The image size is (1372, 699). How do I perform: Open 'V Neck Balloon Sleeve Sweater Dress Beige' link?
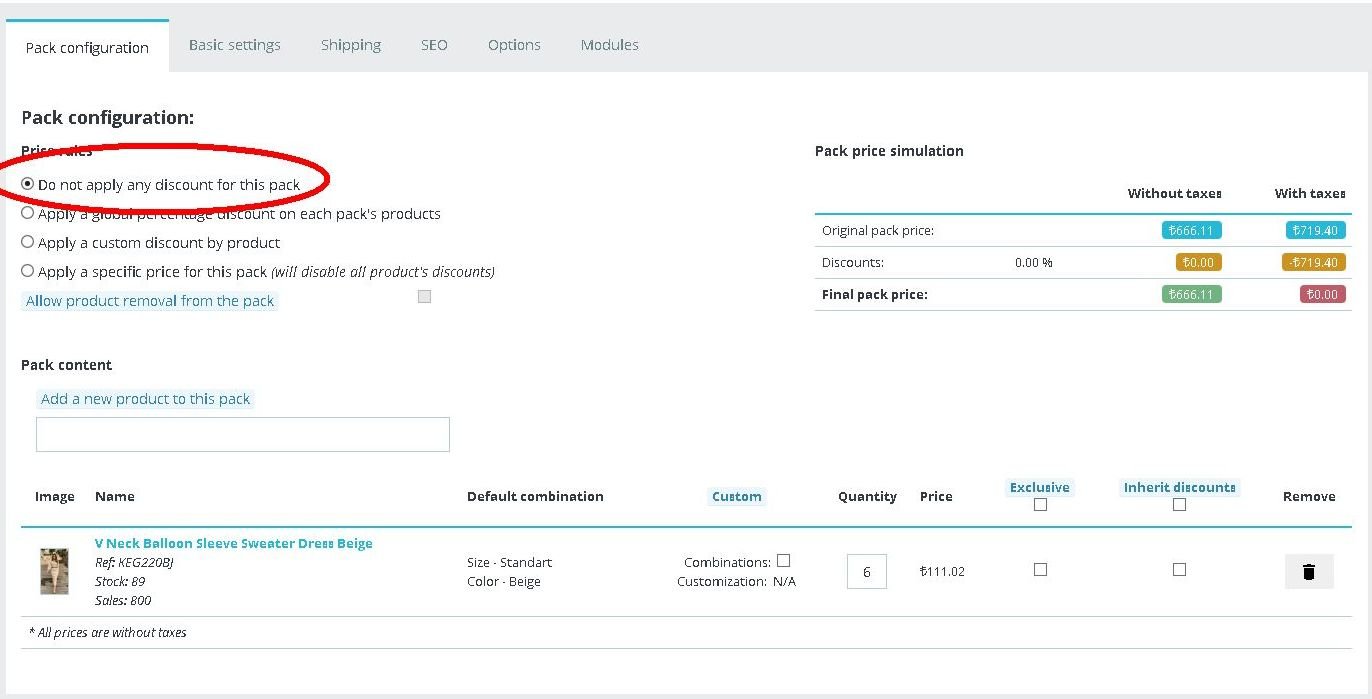click(x=233, y=543)
